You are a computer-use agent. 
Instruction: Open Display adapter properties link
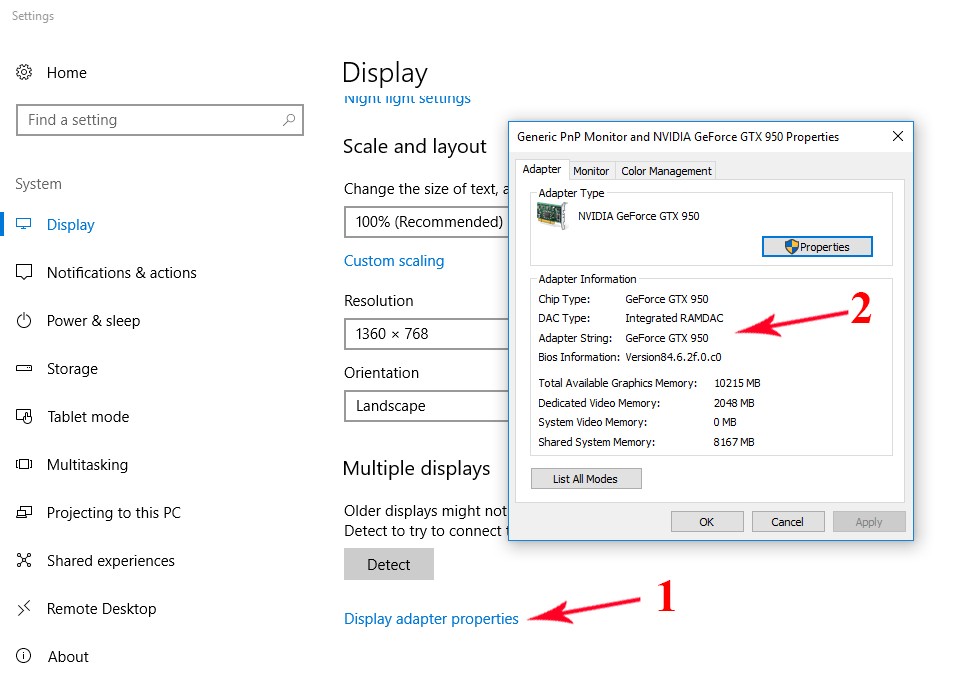pyautogui.click(x=431, y=619)
